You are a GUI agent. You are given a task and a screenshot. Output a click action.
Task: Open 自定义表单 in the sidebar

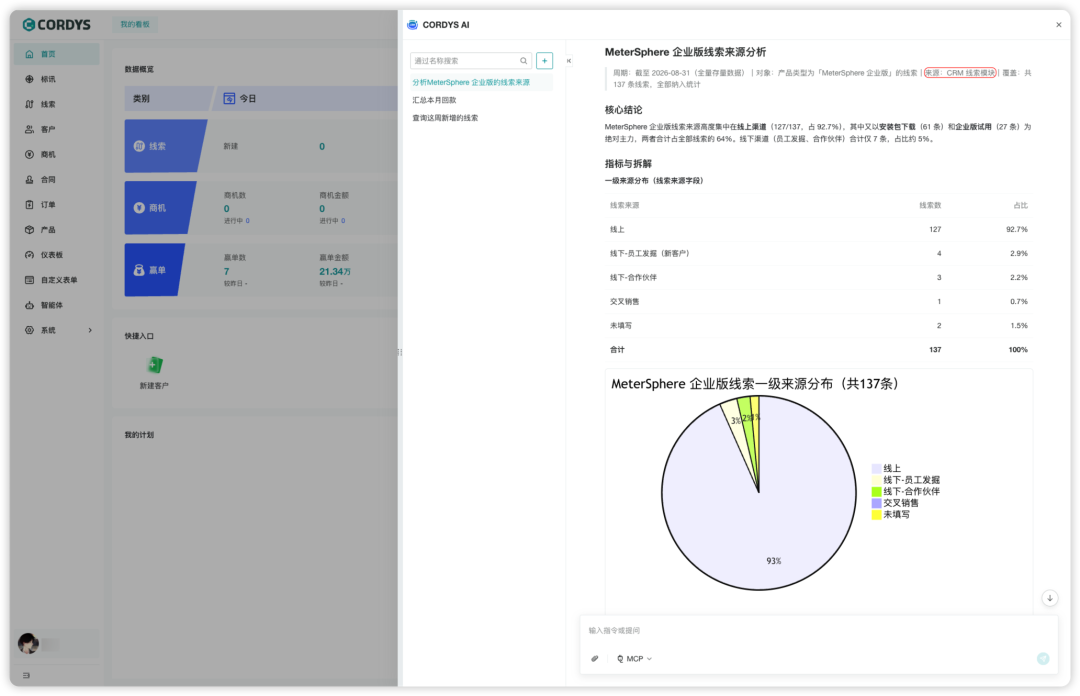[x=56, y=280]
